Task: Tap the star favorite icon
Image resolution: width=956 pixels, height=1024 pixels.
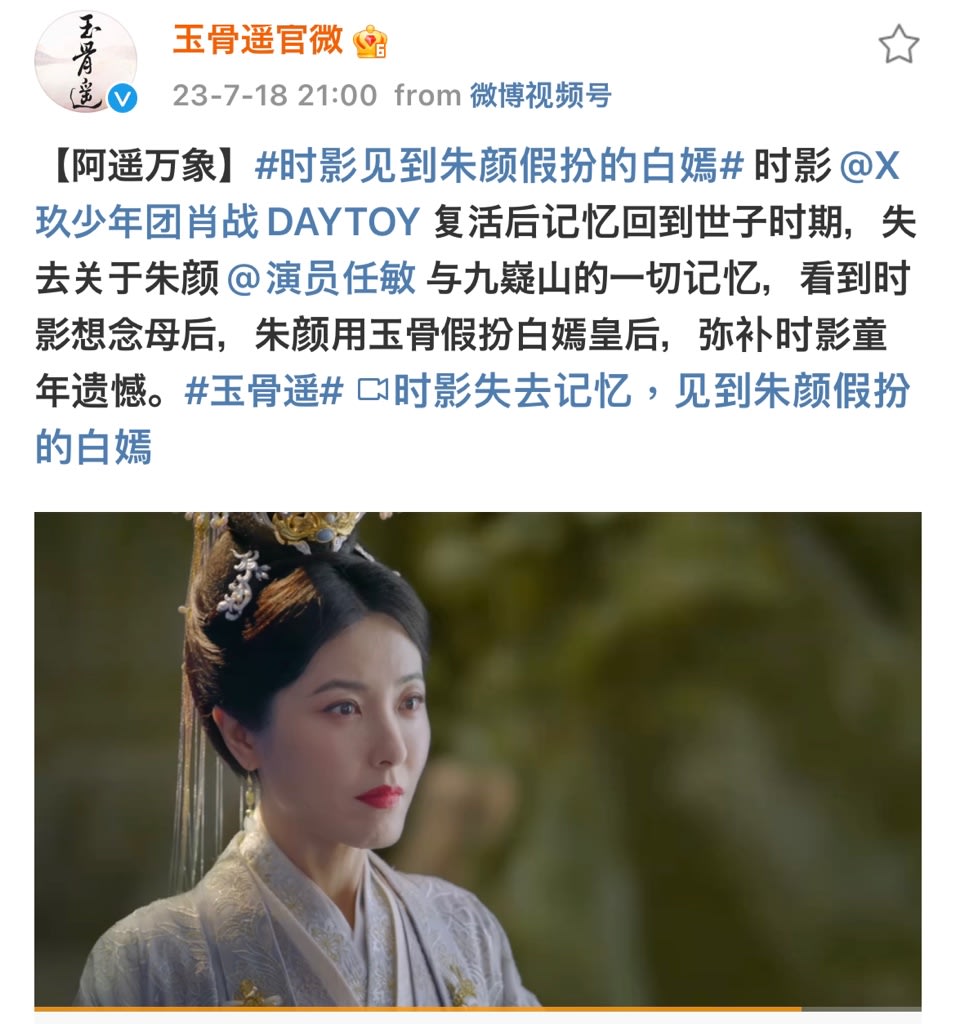Action: [899, 44]
